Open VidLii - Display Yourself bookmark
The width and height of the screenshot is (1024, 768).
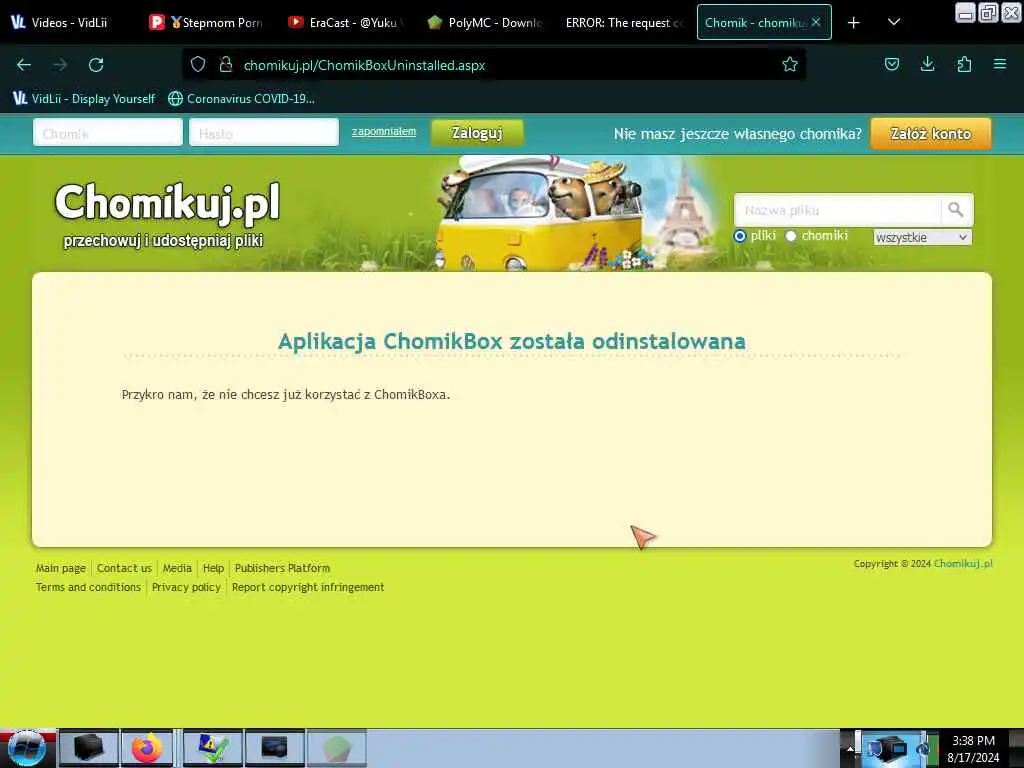point(84,99)
